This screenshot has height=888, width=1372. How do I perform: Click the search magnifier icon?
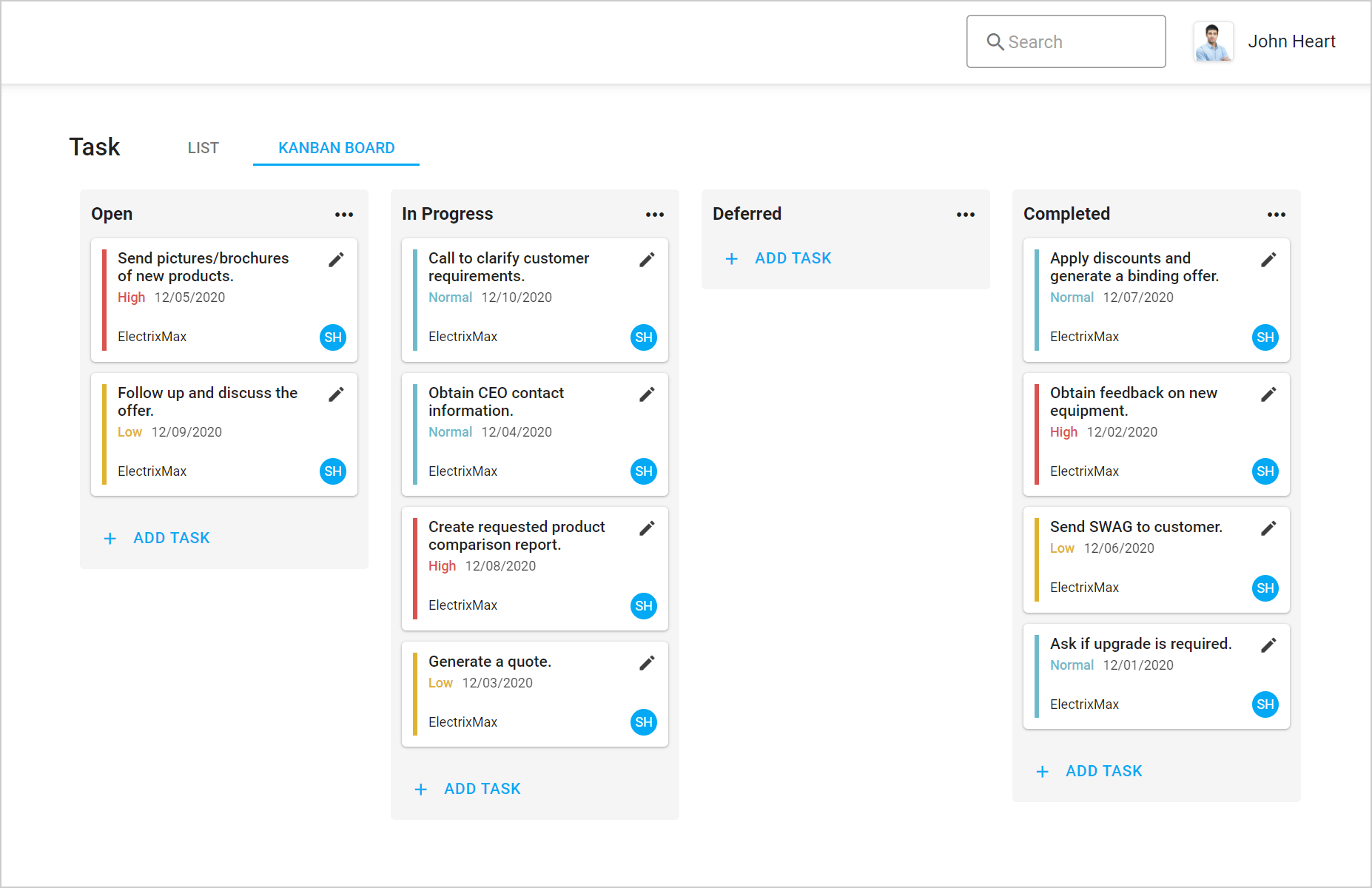pyautogui.click(x=995, y=41)
